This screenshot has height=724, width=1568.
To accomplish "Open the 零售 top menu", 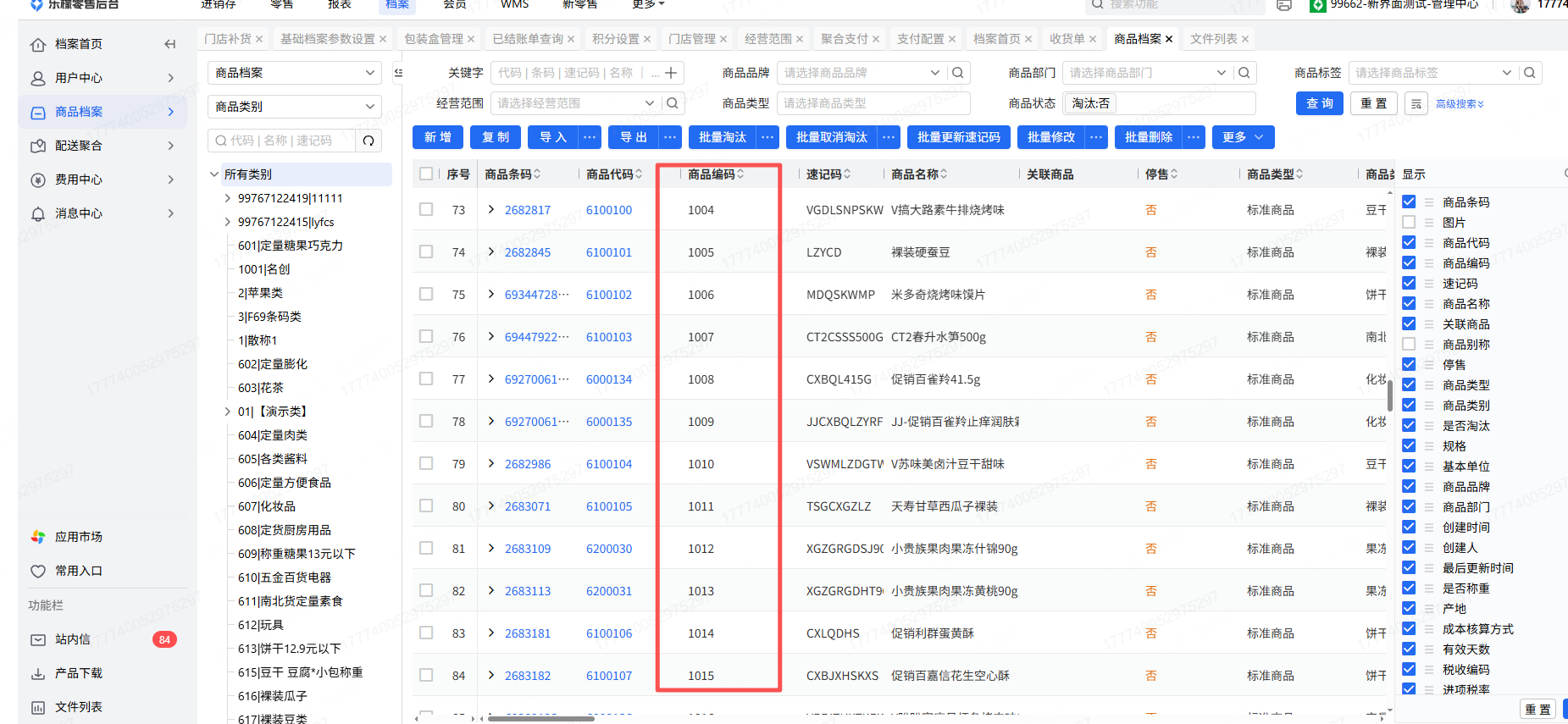I will (282, 4).
